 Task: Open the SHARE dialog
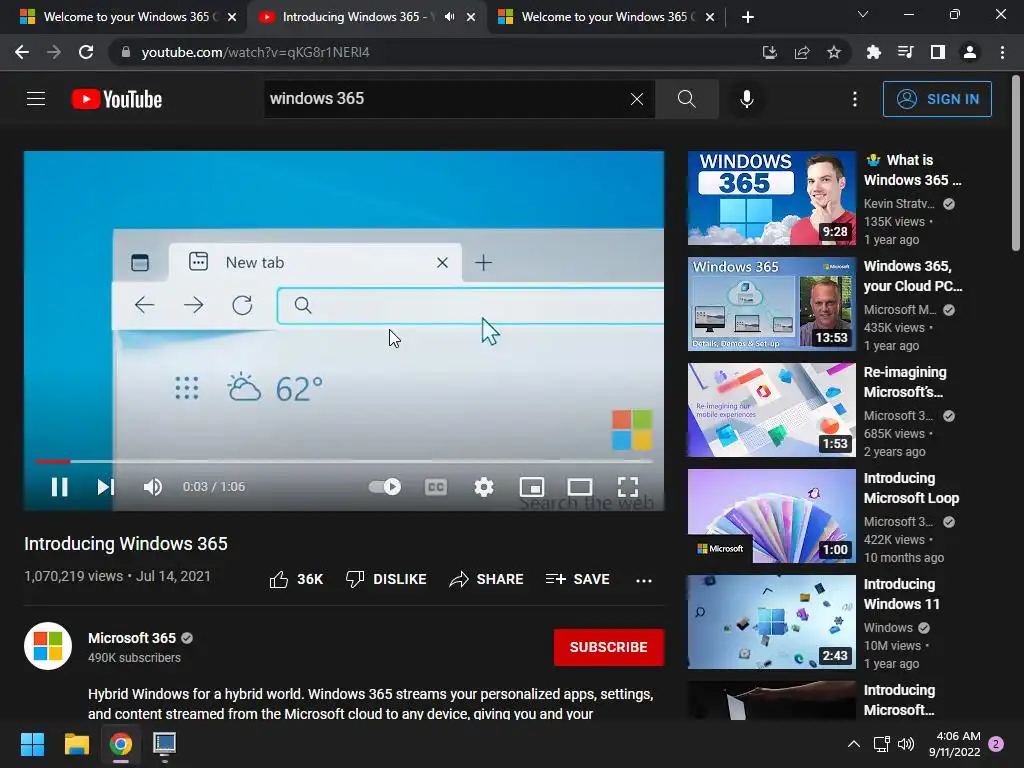(486, 579)
